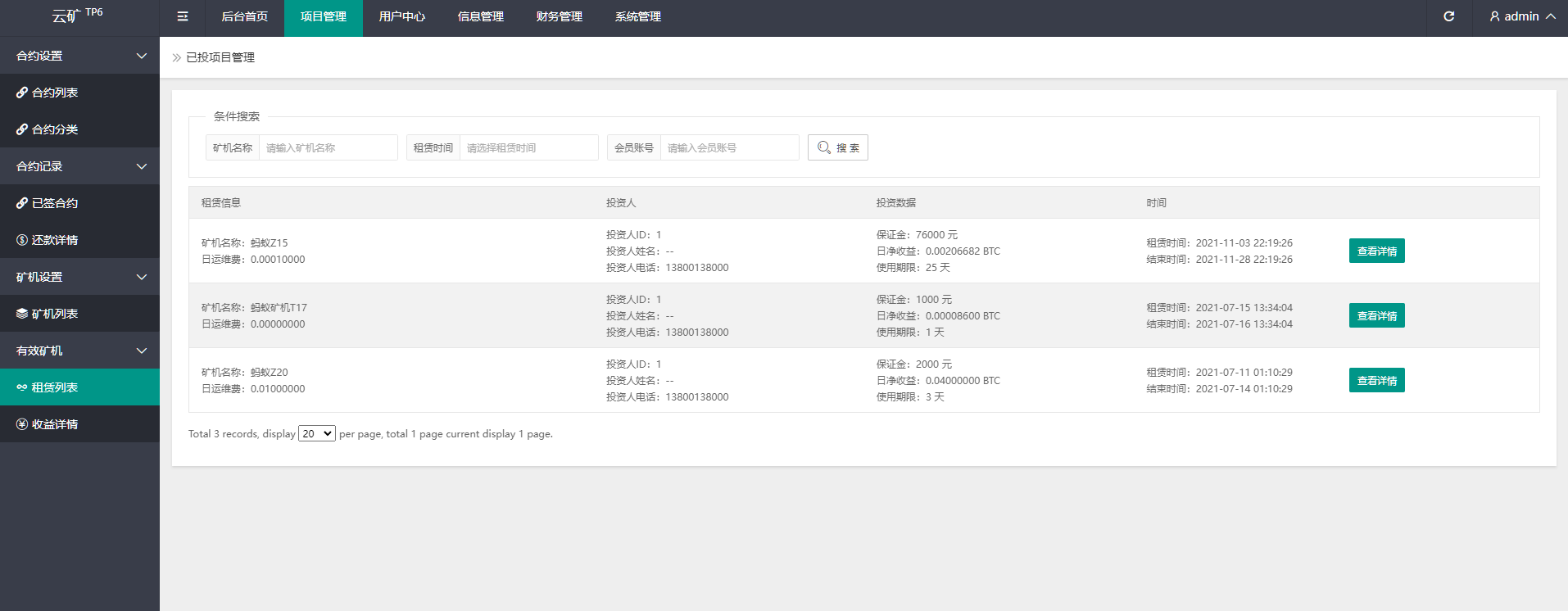Collapse the 矿机设置 sidebar section
The image size is (1568, 611).
[141, 277]
